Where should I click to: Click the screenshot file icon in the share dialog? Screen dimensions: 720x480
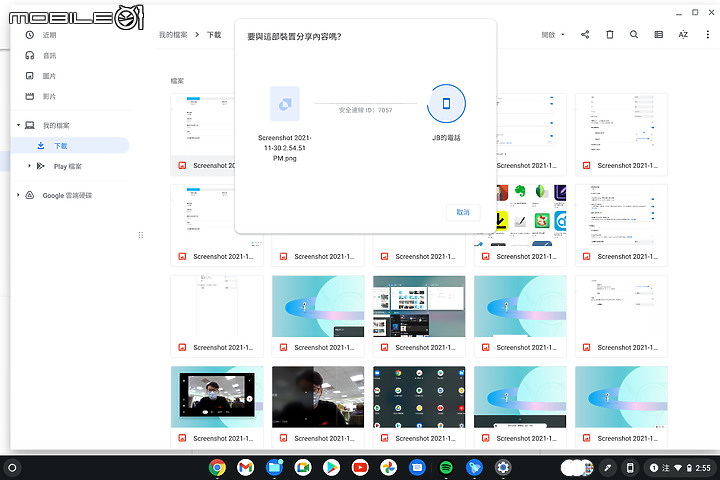[285, 104]
